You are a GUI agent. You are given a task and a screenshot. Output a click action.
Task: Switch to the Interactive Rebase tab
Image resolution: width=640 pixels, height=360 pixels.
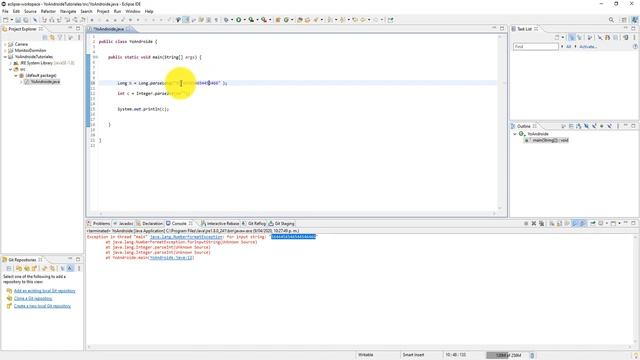(220, 224)
